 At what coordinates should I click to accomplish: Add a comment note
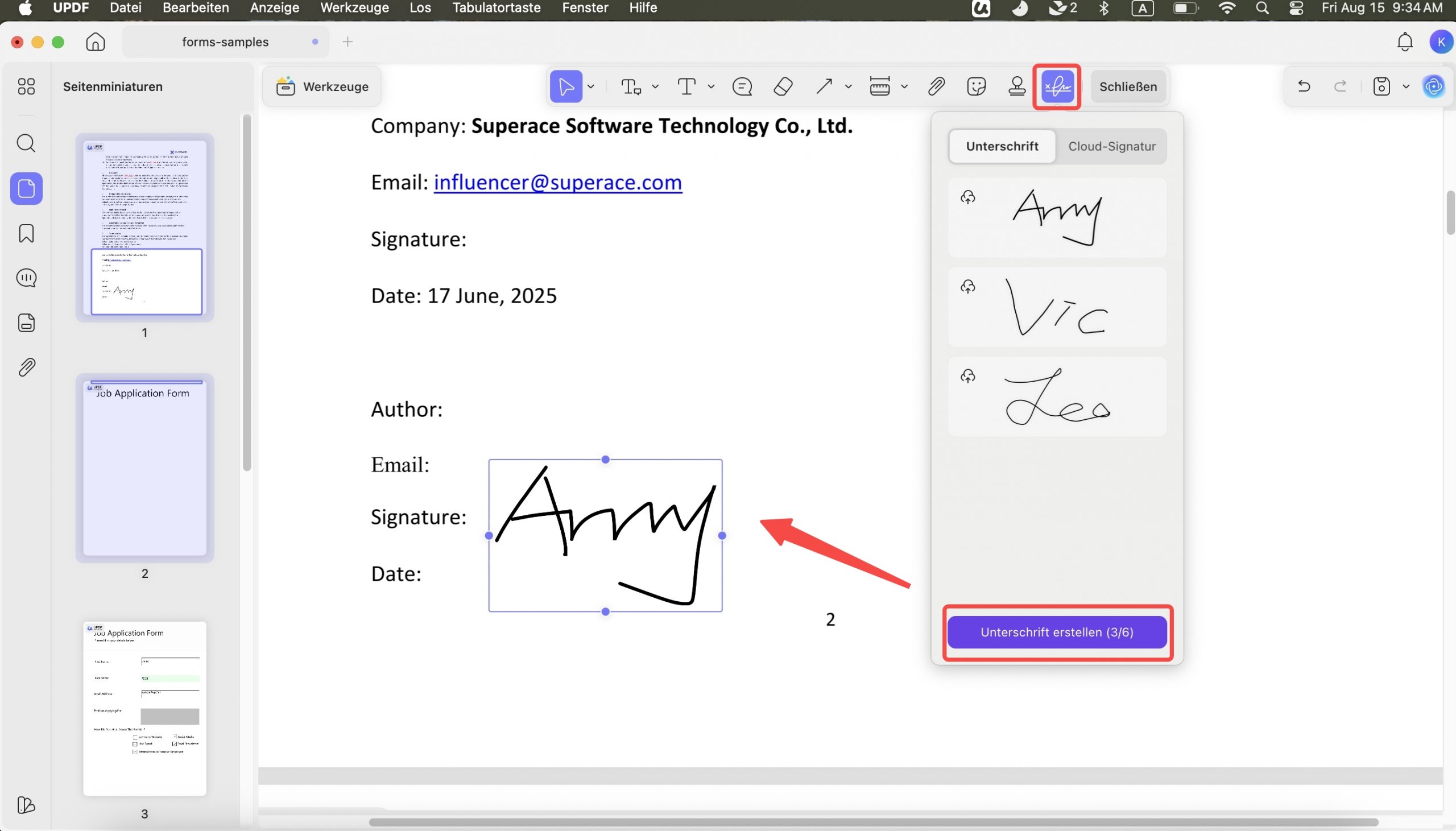[742, 87]
